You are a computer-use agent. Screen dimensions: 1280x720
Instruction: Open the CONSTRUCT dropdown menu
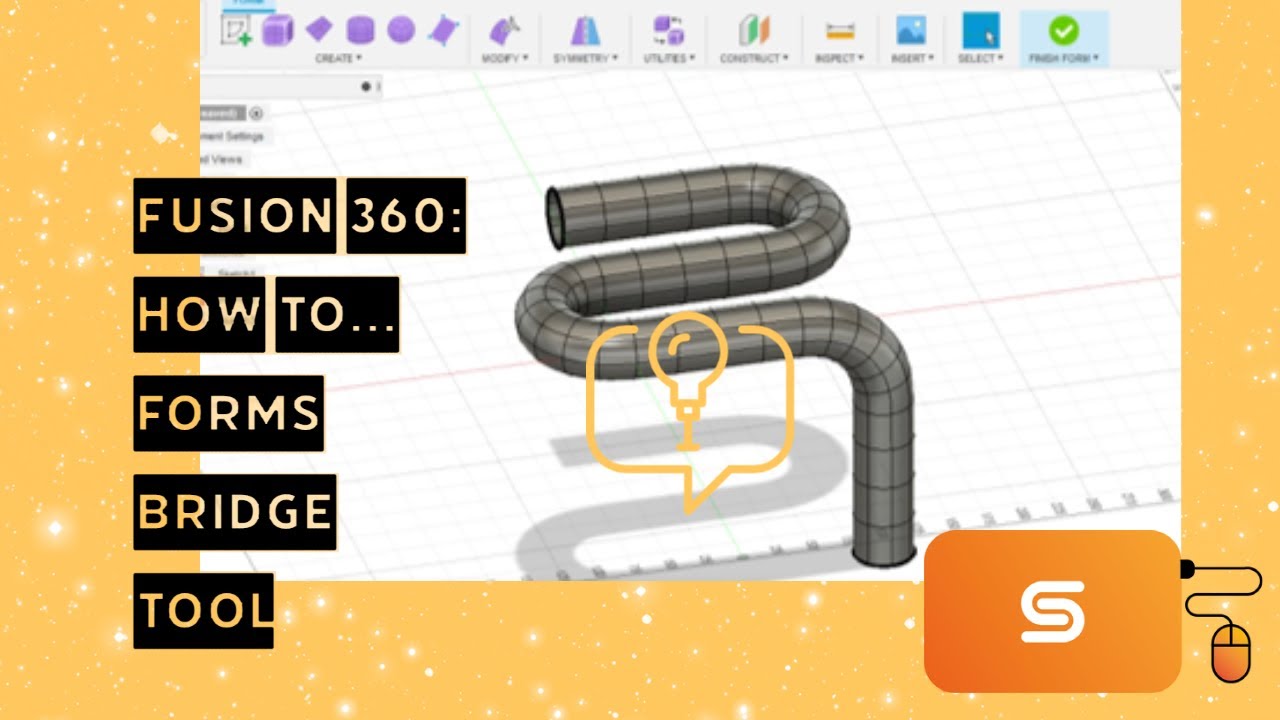coord(753,58)
